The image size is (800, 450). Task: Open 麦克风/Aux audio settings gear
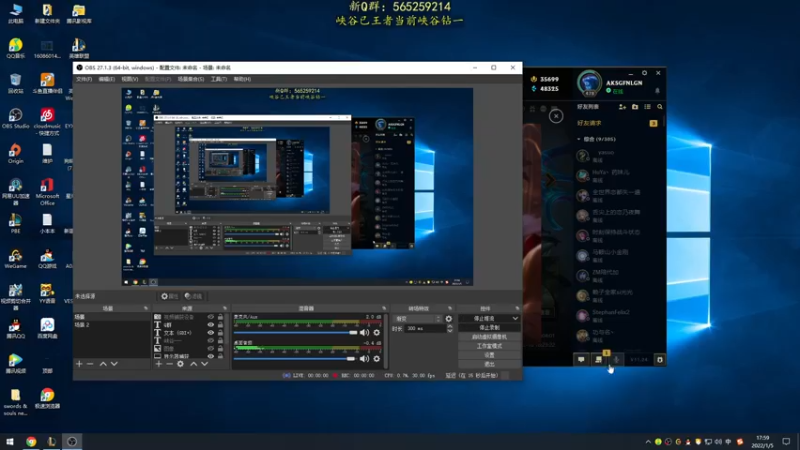pos(377,332)
